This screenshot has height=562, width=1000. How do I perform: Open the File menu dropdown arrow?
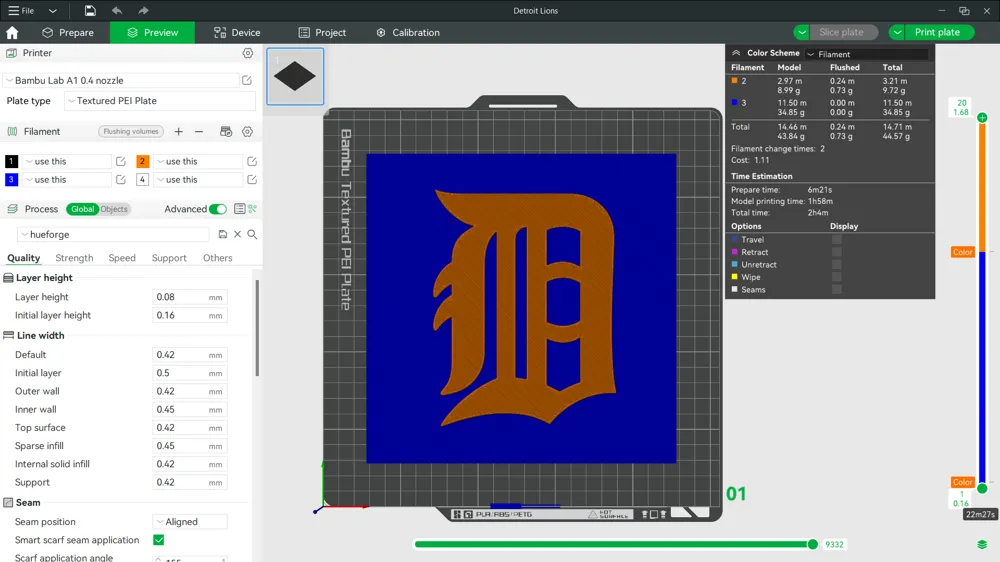pyautogui.click(x=53, y=10)
